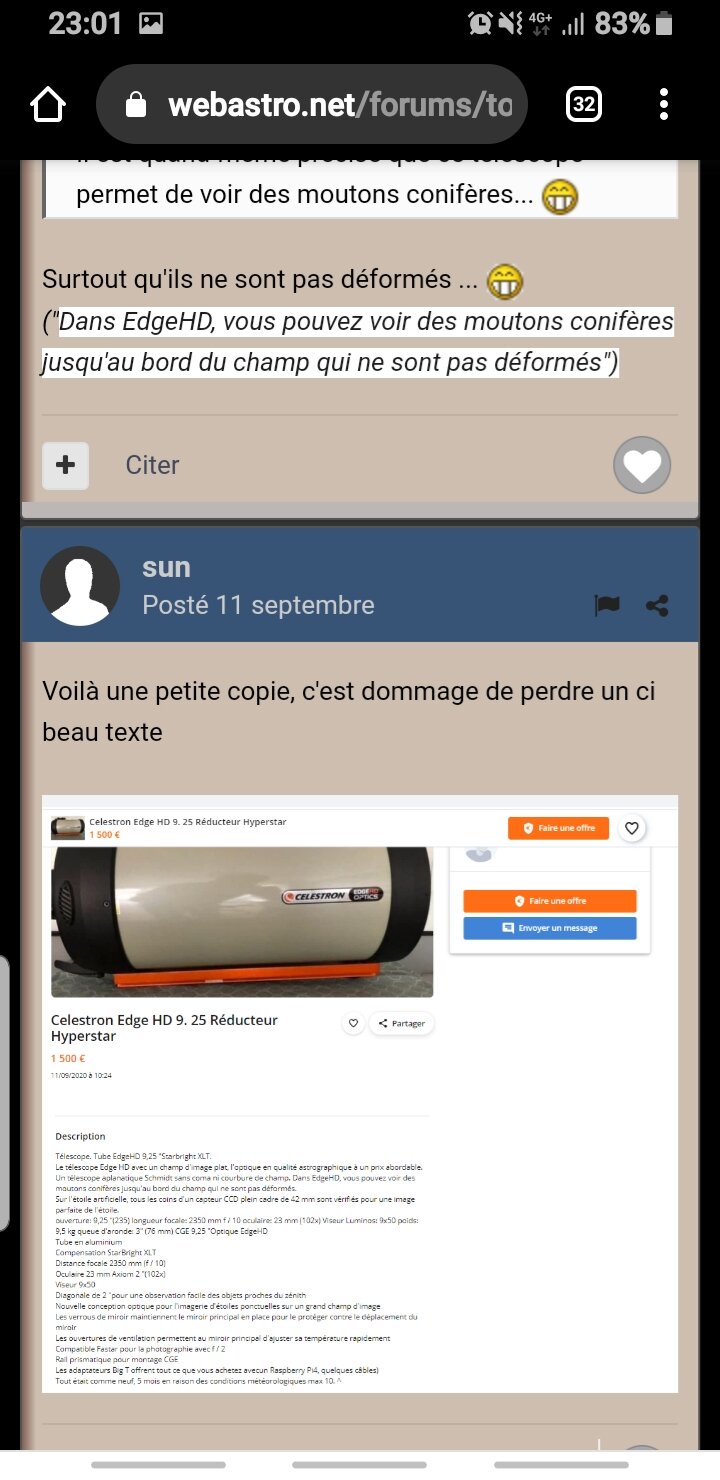The height and width of the screenshot is (1480, 720).
Task: Open the attached Celestron listing screenshot
Action: pyautogui.click(x=360, y=1094)
